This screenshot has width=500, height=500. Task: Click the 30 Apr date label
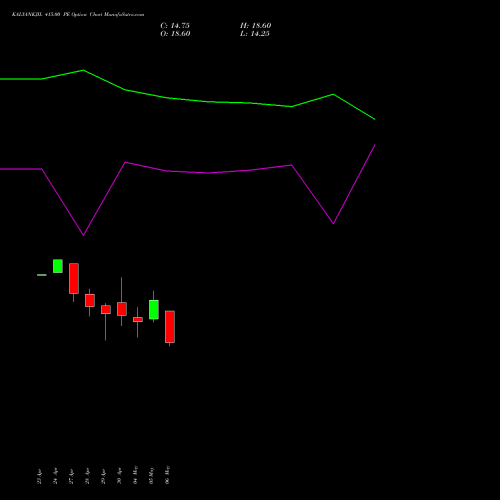[119, 477]
